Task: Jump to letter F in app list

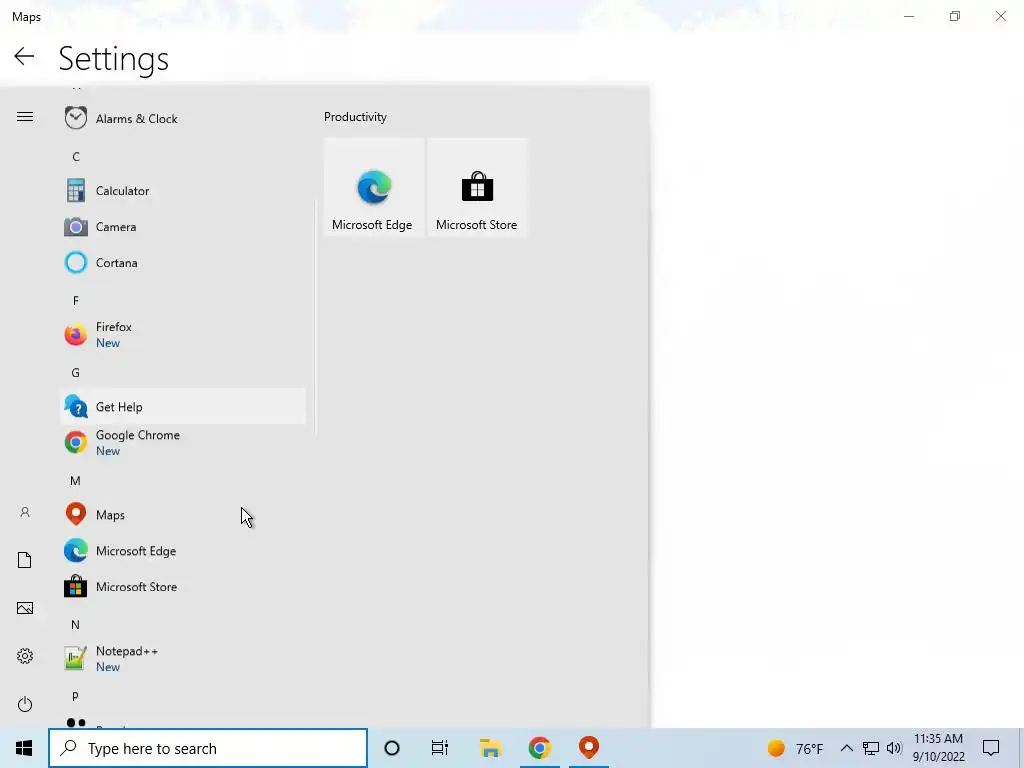Action: (76, 300)
